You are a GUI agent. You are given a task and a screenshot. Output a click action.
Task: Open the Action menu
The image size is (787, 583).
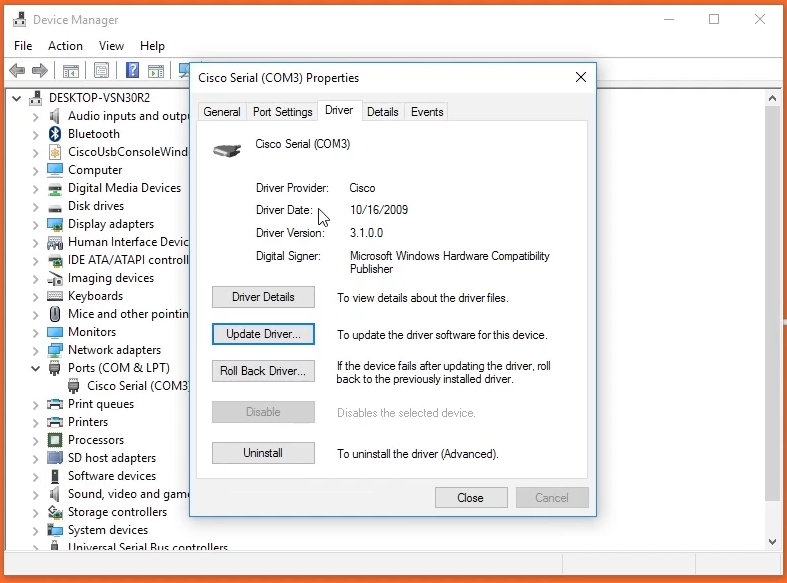(x=65, y=46)
